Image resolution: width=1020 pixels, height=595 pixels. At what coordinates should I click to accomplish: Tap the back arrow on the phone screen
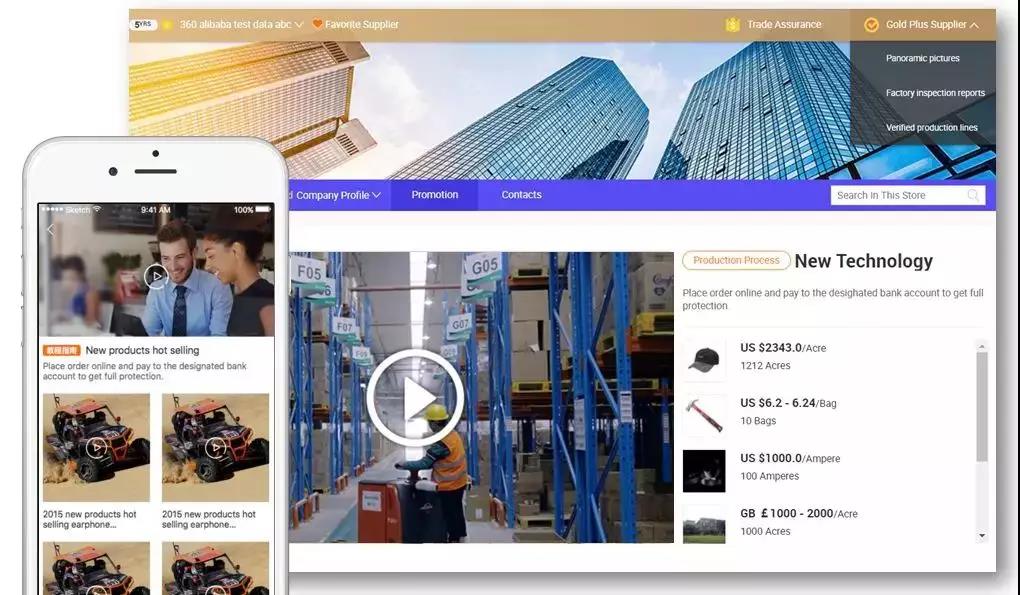51,230
